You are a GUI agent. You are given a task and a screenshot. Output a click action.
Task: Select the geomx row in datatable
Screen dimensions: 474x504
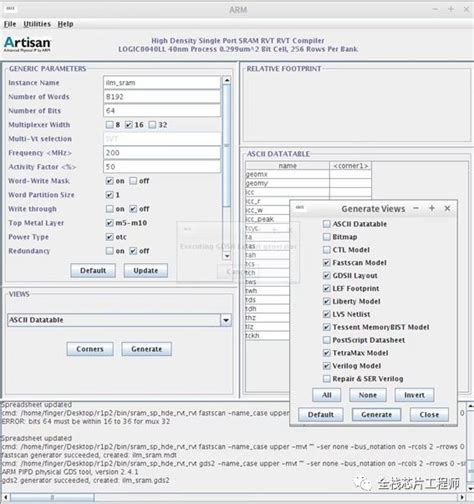(x=308, y=174)
